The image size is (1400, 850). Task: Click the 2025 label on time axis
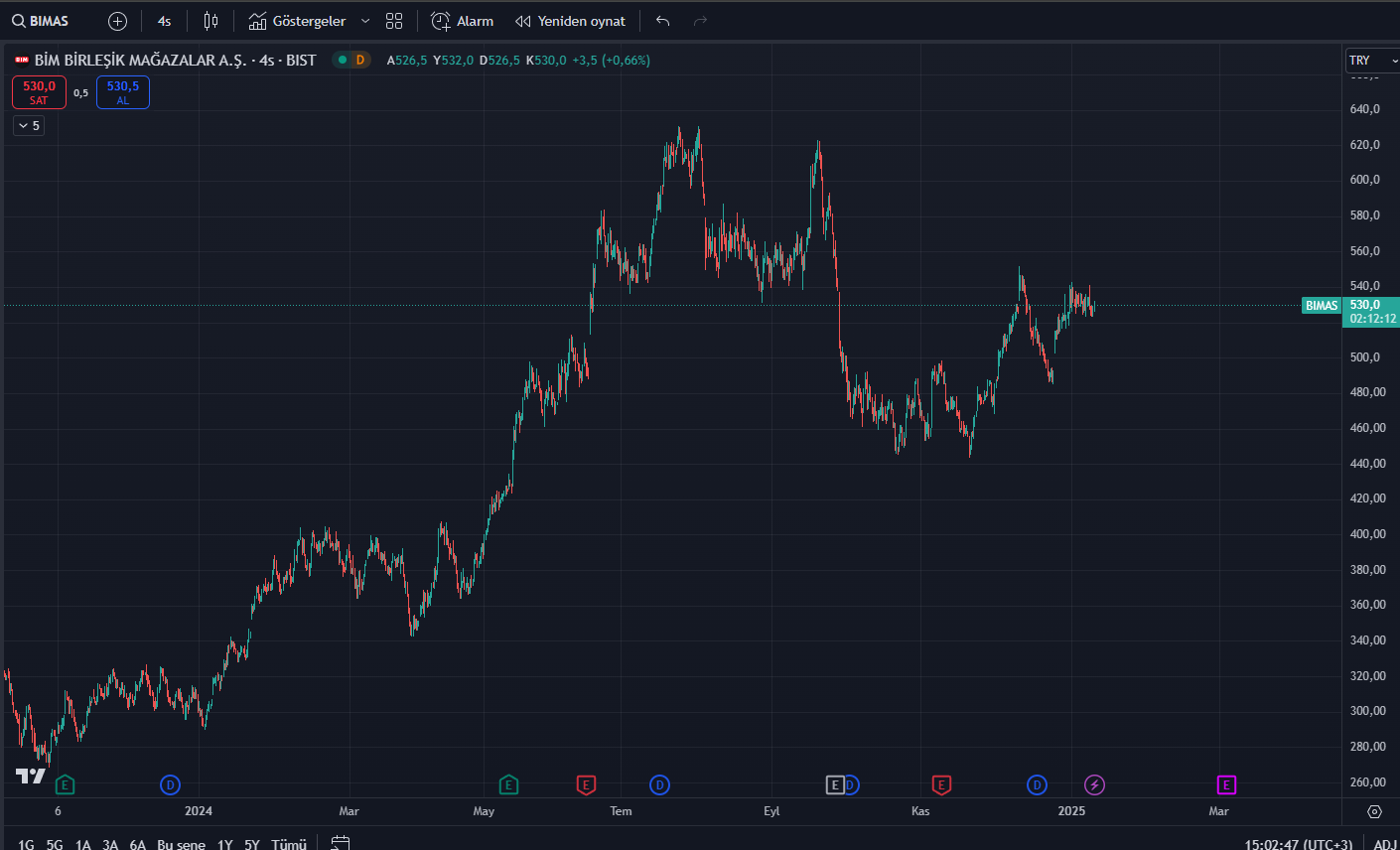point(1071,811)
